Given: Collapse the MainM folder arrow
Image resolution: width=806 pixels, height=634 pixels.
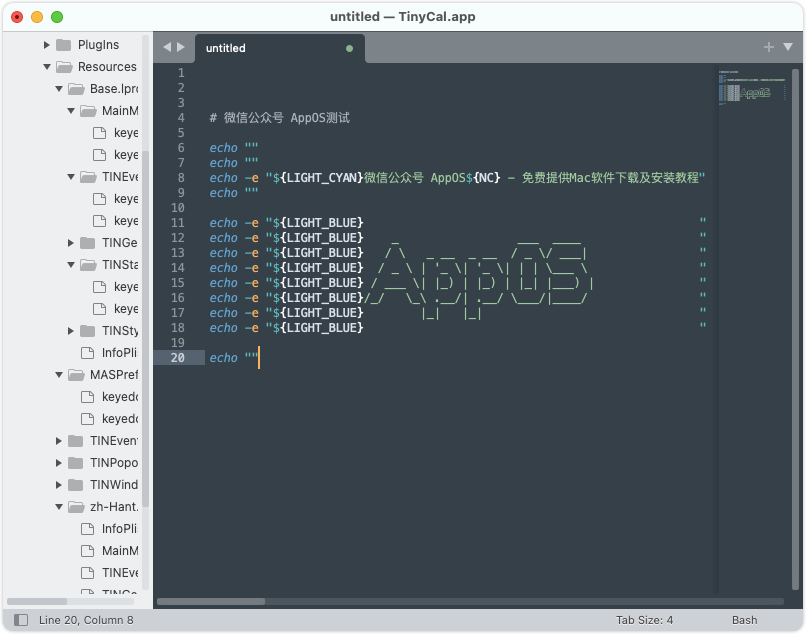Looking at the screenshot, I should click(x=71, y=111).
